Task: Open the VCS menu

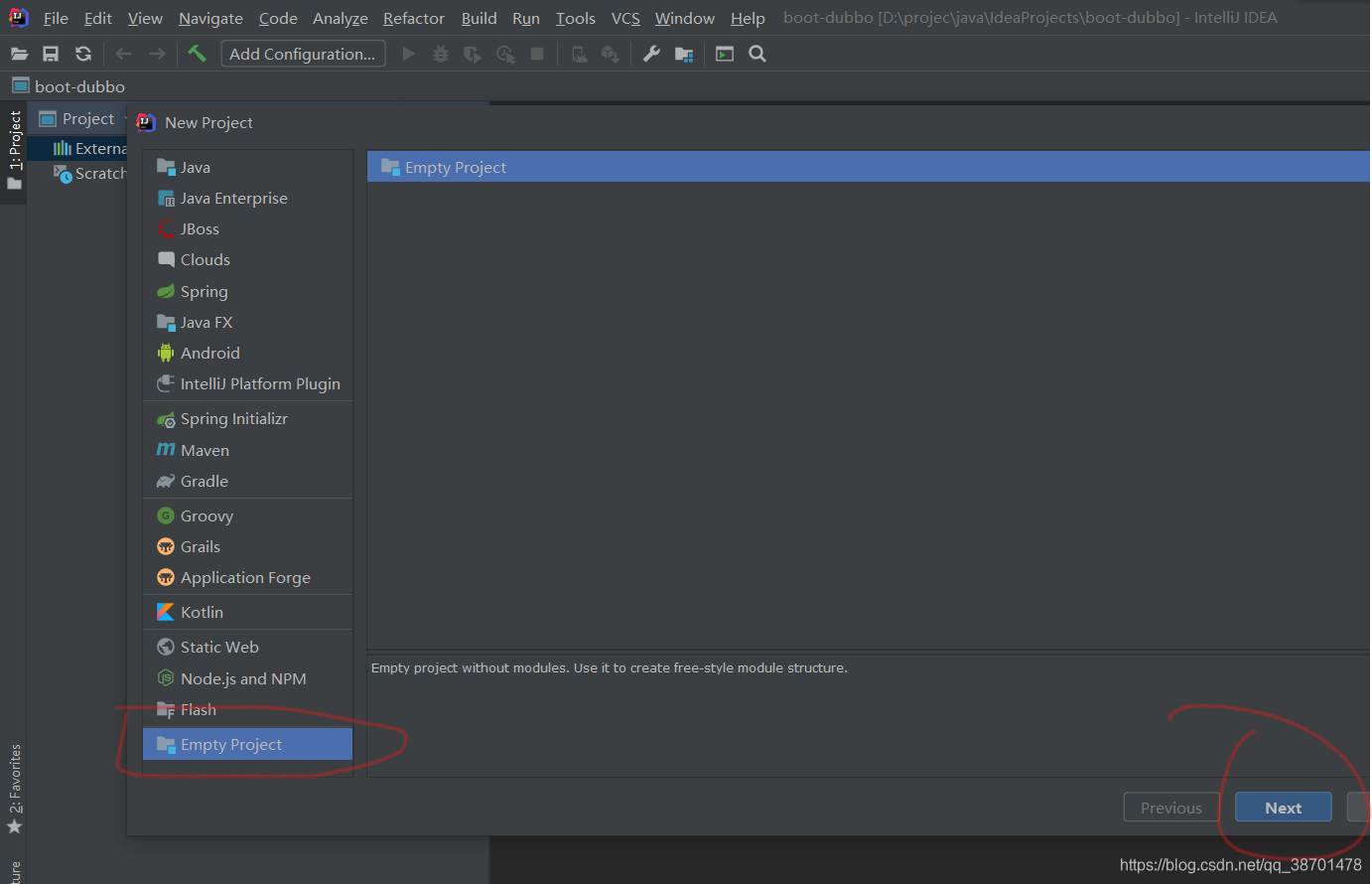Action: pos(625,18)
